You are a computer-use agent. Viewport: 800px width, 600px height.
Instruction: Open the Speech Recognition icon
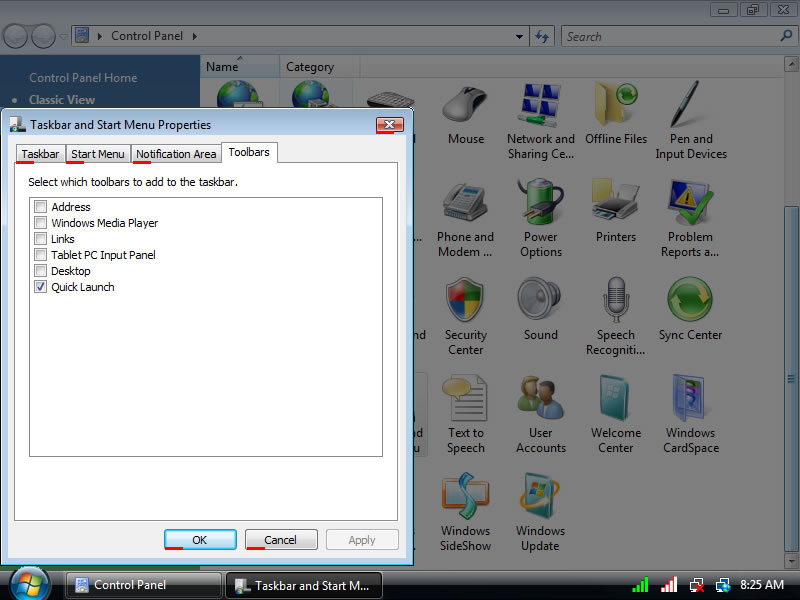pyautogui.click(x=615, y=304)
